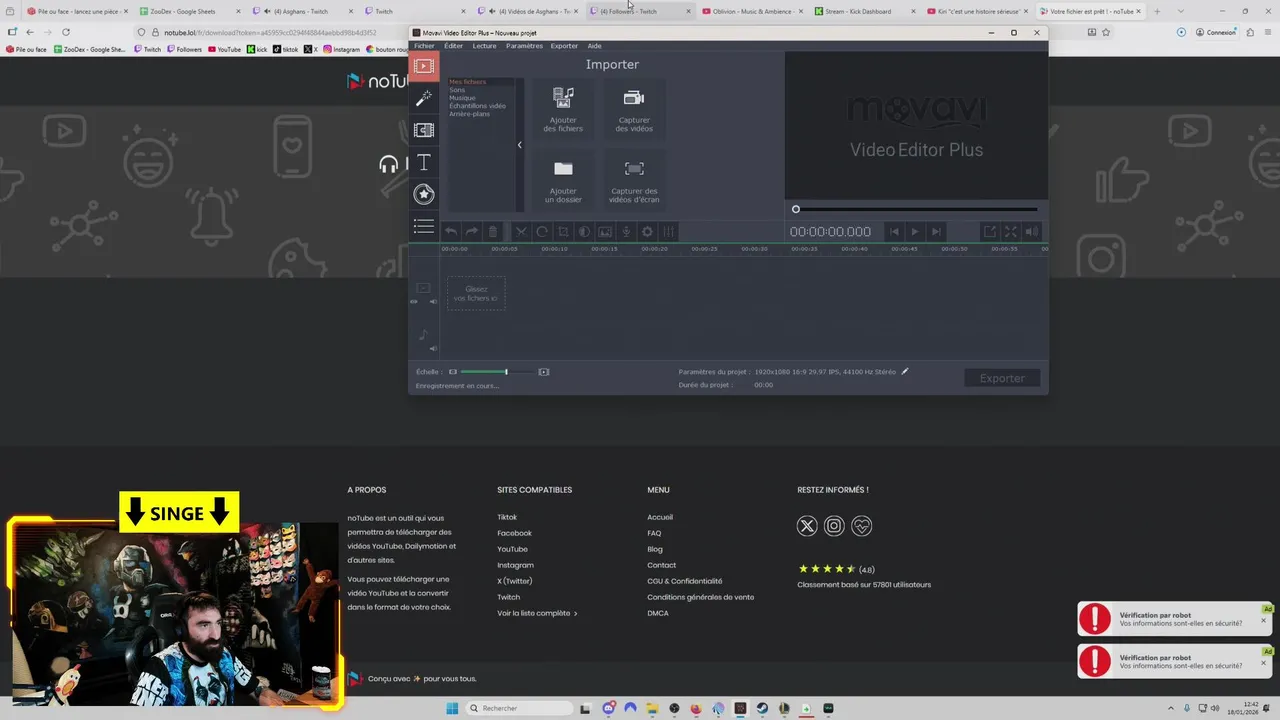Open the Transitions tab in the Movavi sidebar

[x=424, y=130]
